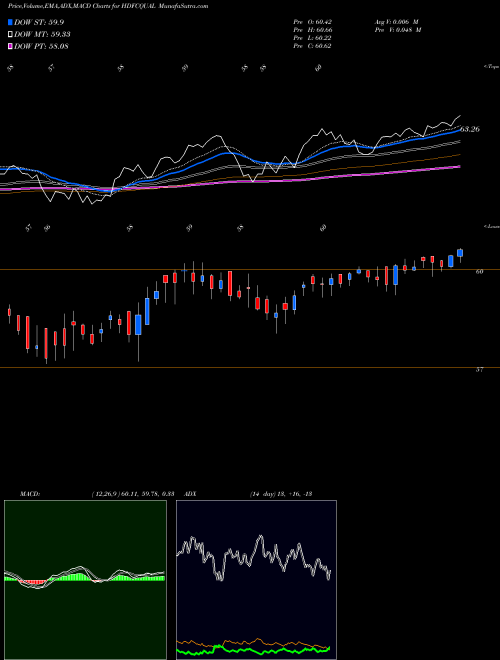
Task: Open the dark blue ADX indicator panel
Action: click(x=256, y=580)
